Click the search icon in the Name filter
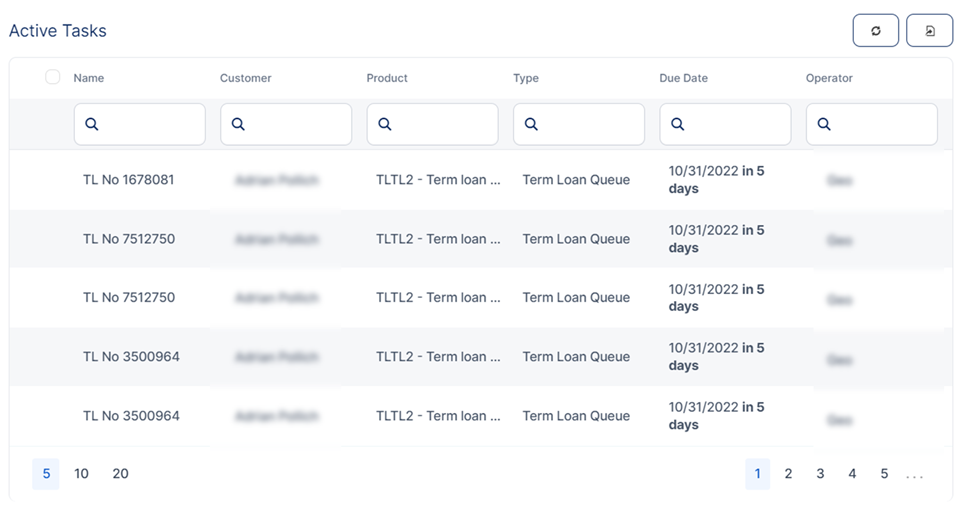The width and height of the screenshot is (962, 514). tap(92, 125)
